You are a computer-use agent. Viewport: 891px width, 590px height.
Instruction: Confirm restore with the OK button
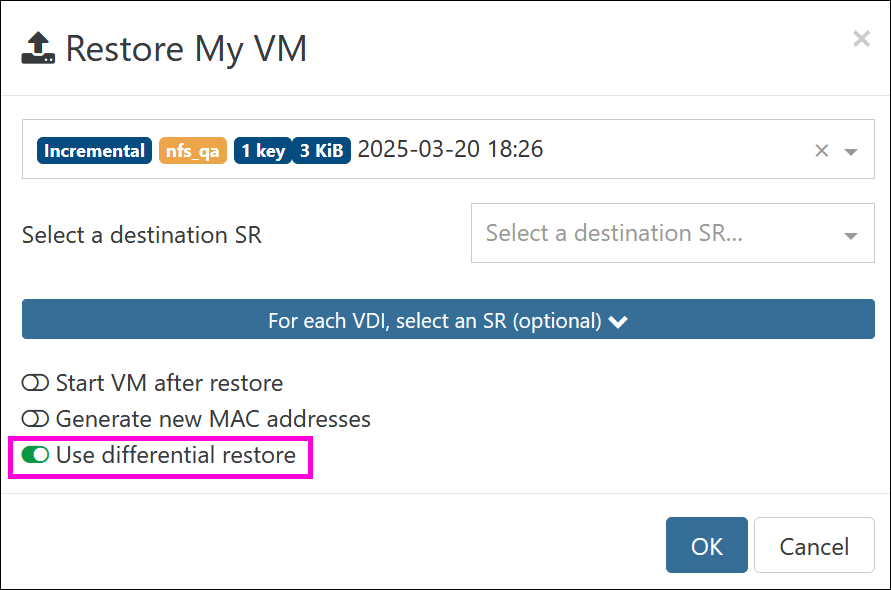(x=706, y=545)
